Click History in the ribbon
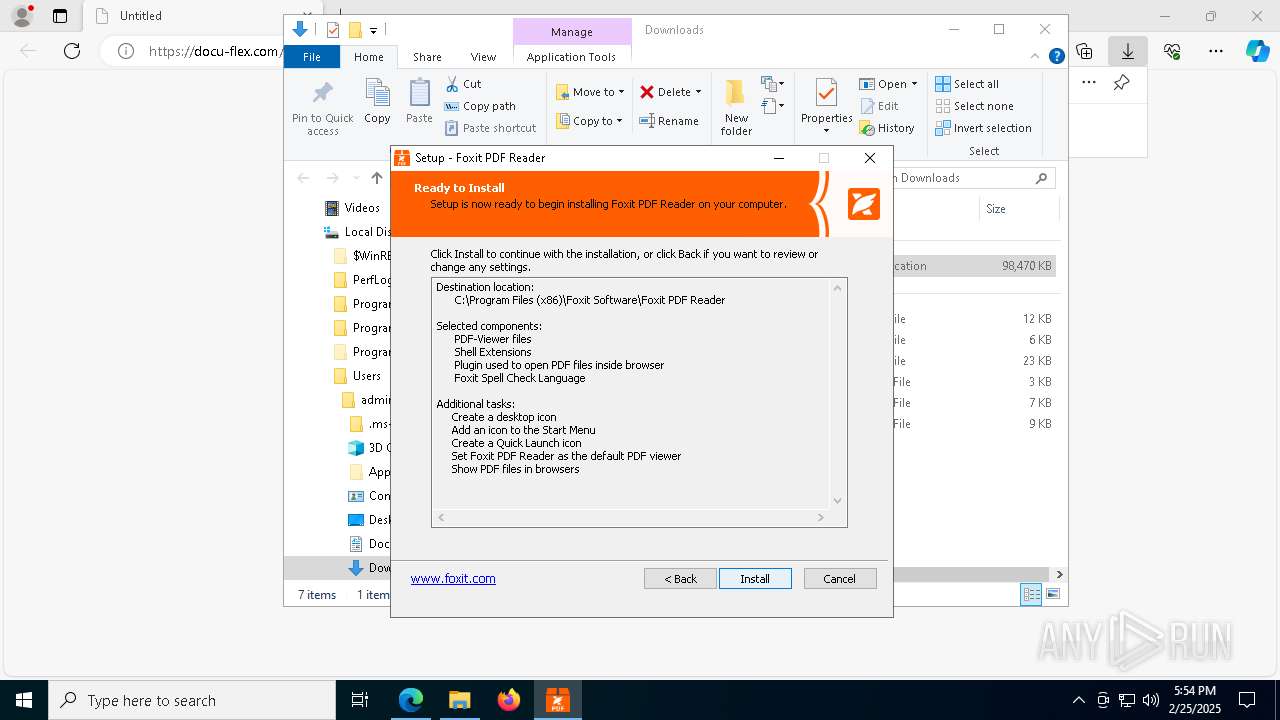 [x=887, y=128]
